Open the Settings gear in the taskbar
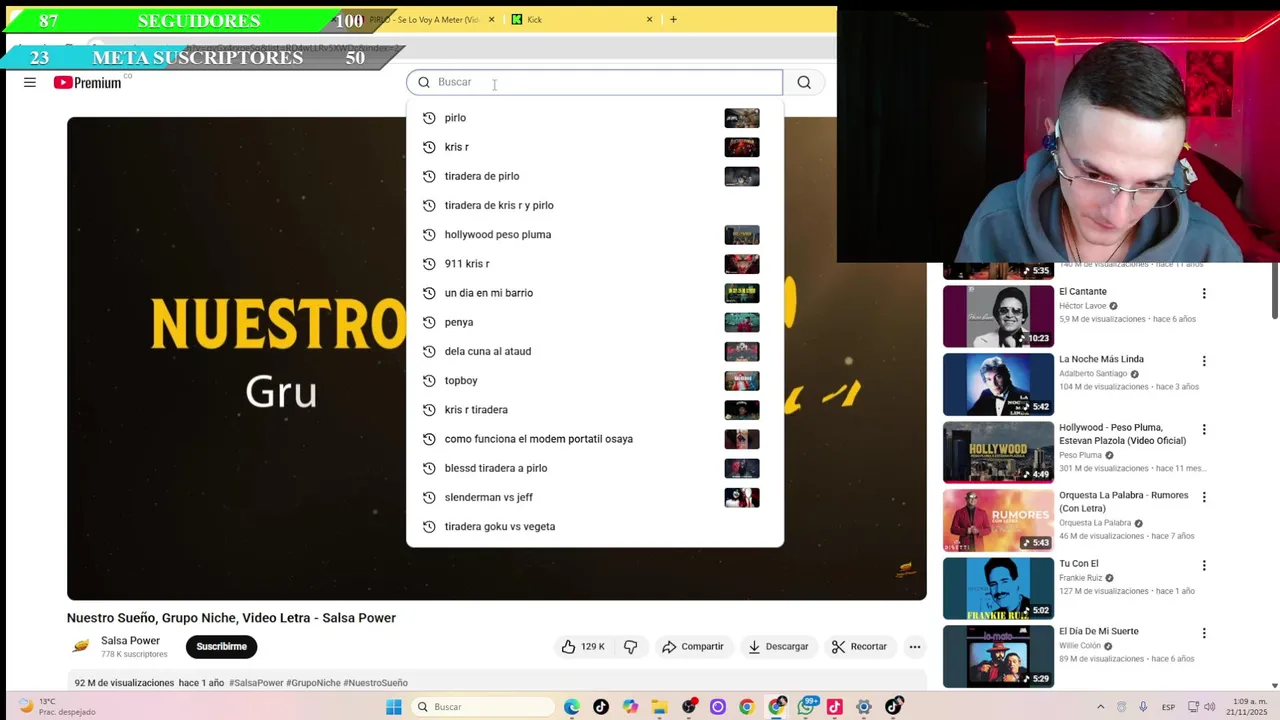The image size is (1280, 720). click(864, 707)
